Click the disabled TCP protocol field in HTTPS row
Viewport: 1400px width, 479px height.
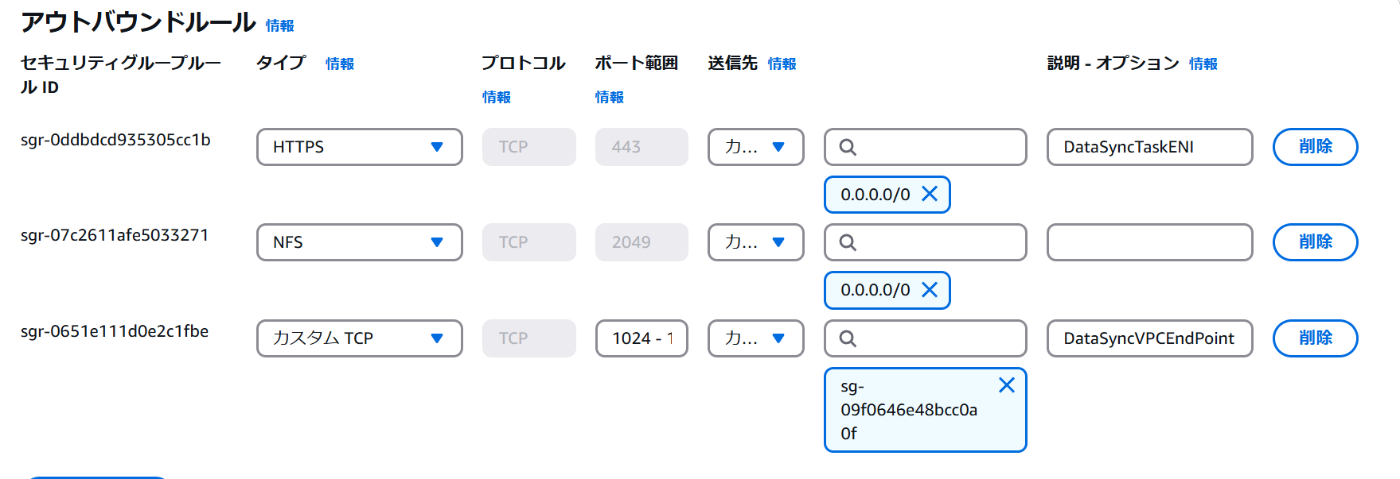[529, 147]
